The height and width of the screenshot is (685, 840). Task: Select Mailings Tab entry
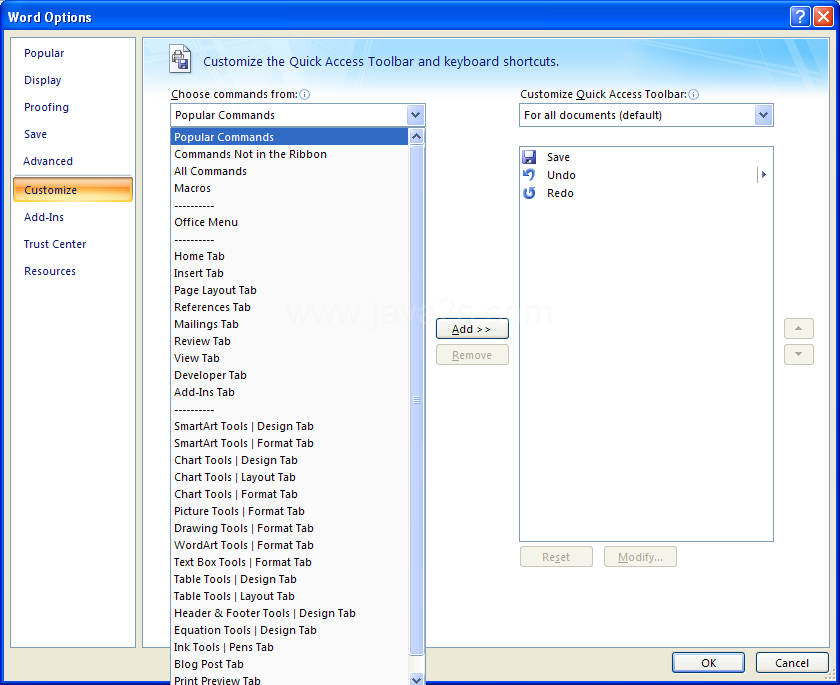pos(289,325)
